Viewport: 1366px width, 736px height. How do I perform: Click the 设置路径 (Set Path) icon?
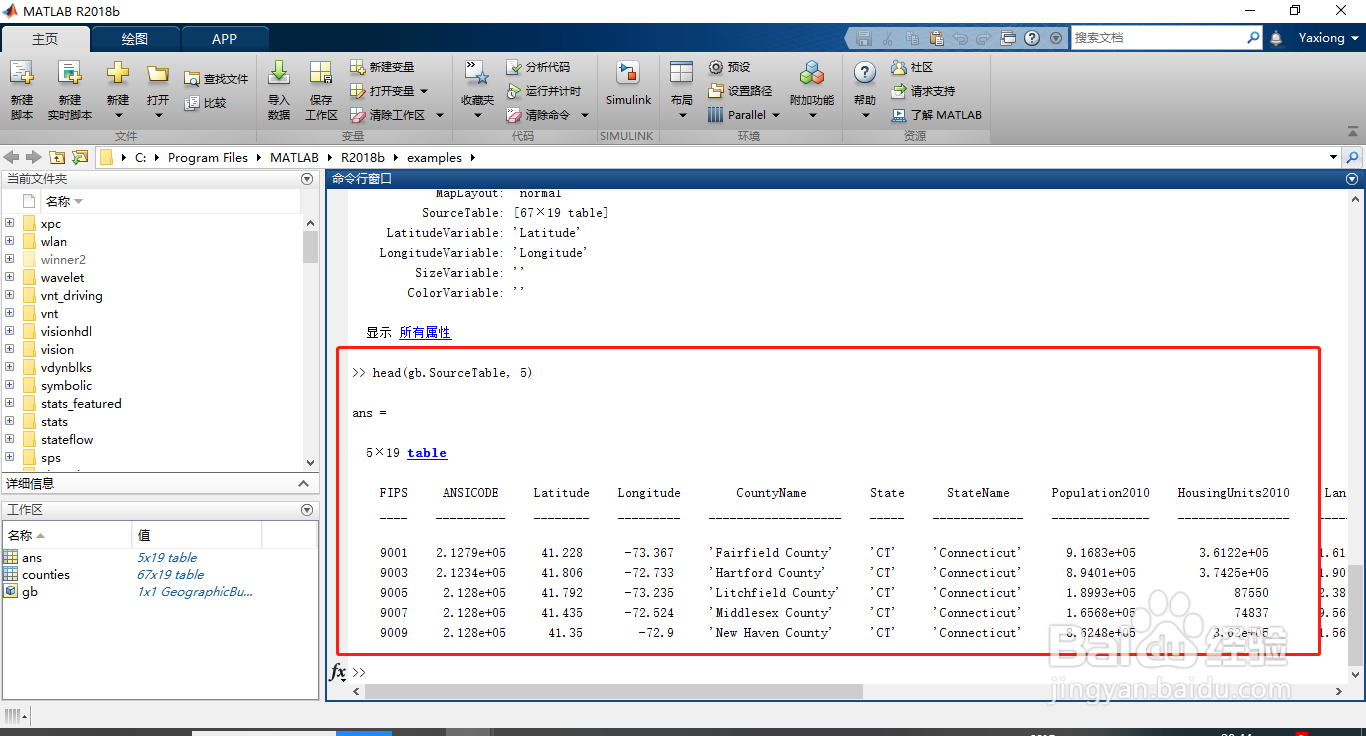[716, 91]
